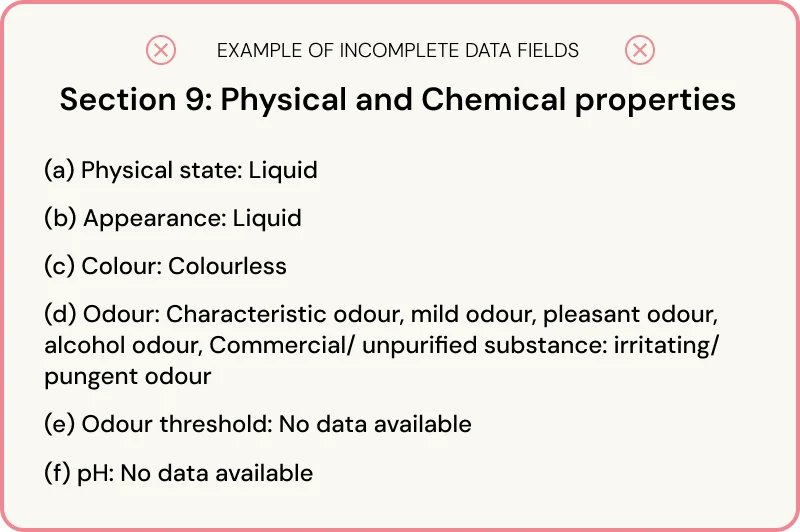Click 'Liquid' value in Physical state row

283,170
